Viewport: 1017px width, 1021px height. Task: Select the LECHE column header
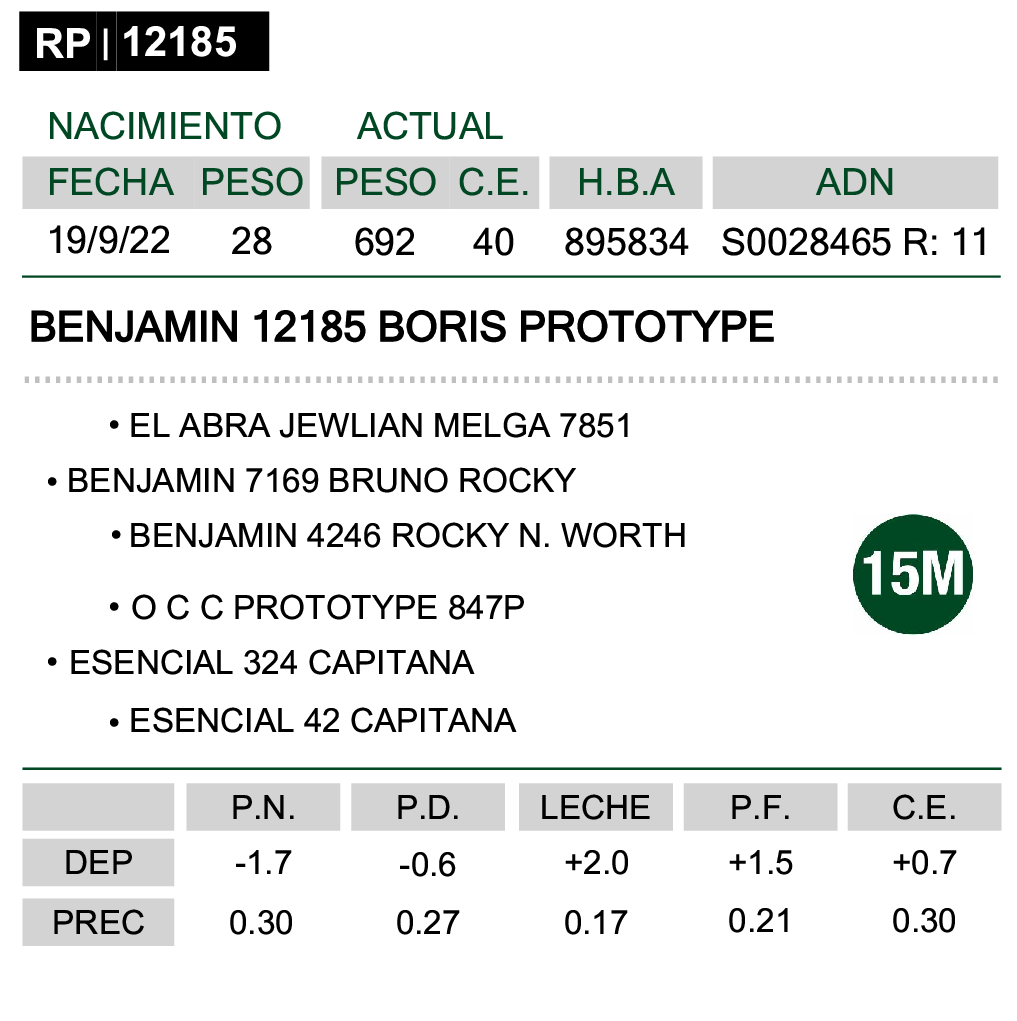595,807
